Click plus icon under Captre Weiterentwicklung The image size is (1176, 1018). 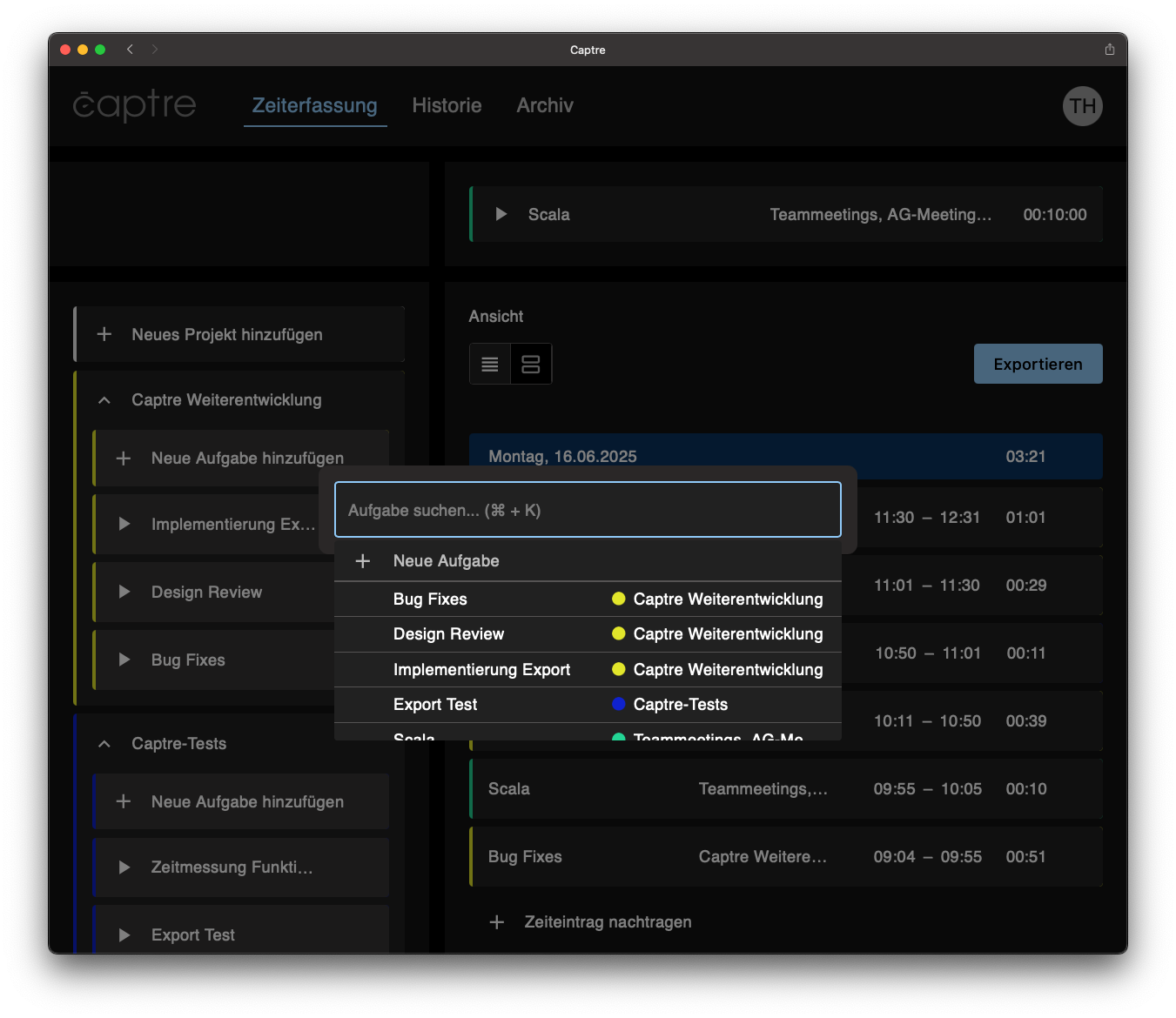click(124, 458)
